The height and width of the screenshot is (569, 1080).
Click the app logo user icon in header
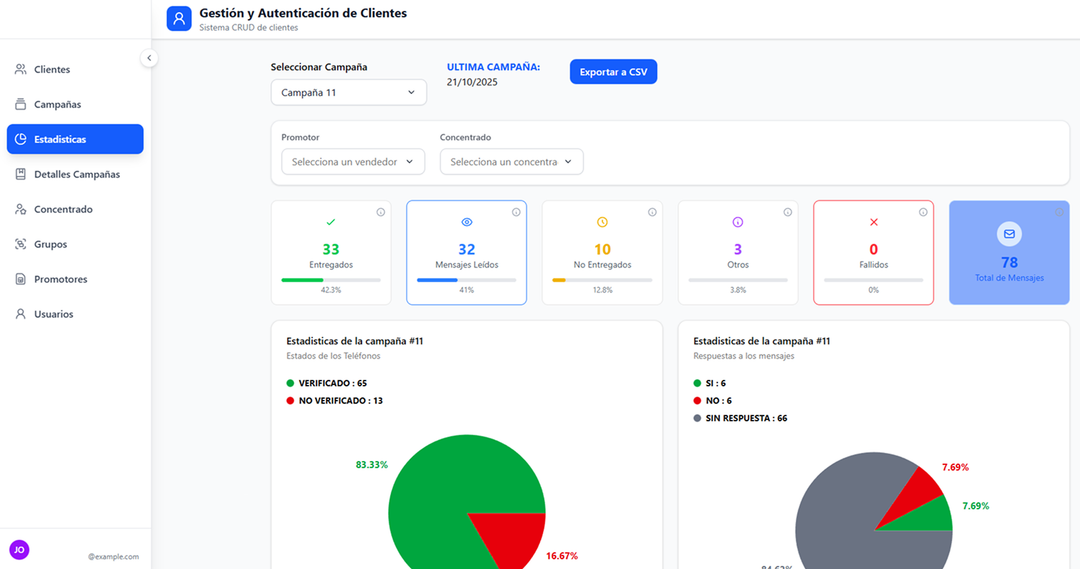pos(179,19)
